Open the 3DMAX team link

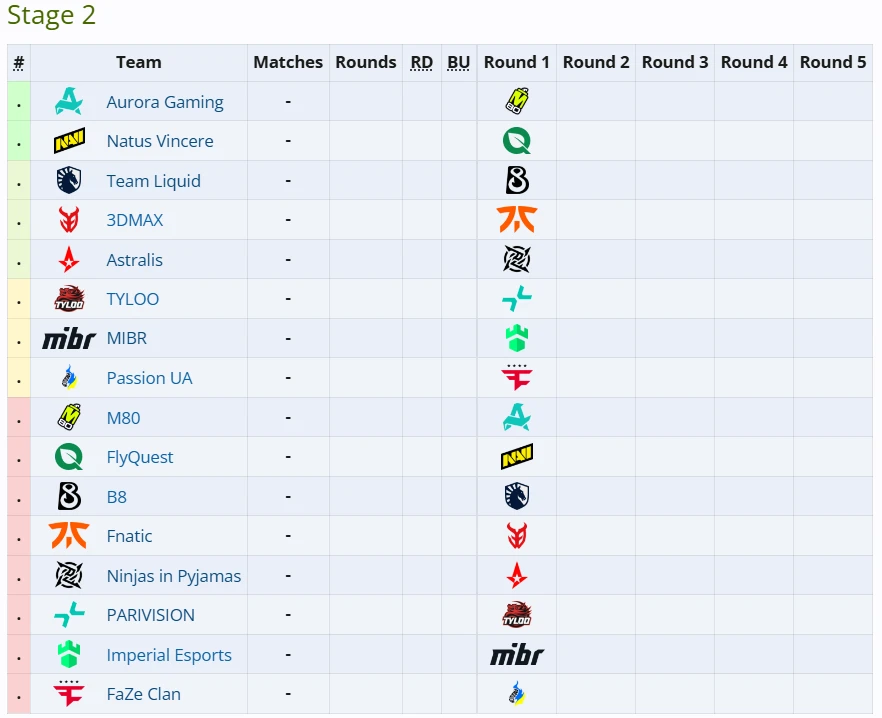click(135, 220)
